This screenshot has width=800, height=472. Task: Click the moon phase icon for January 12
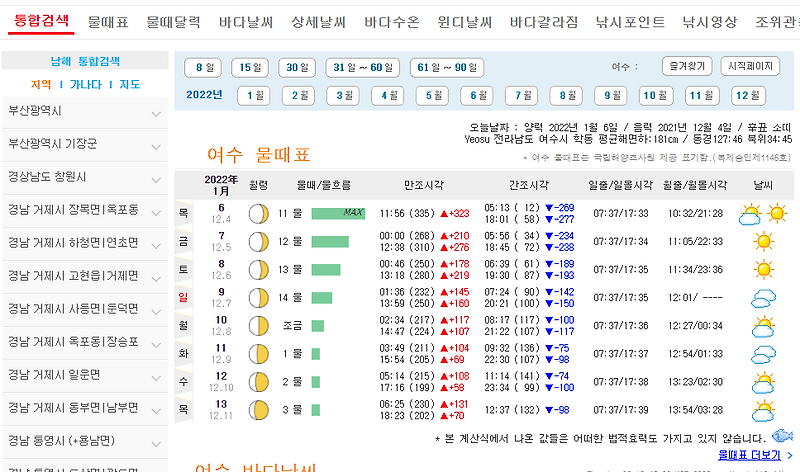point(259,382)
